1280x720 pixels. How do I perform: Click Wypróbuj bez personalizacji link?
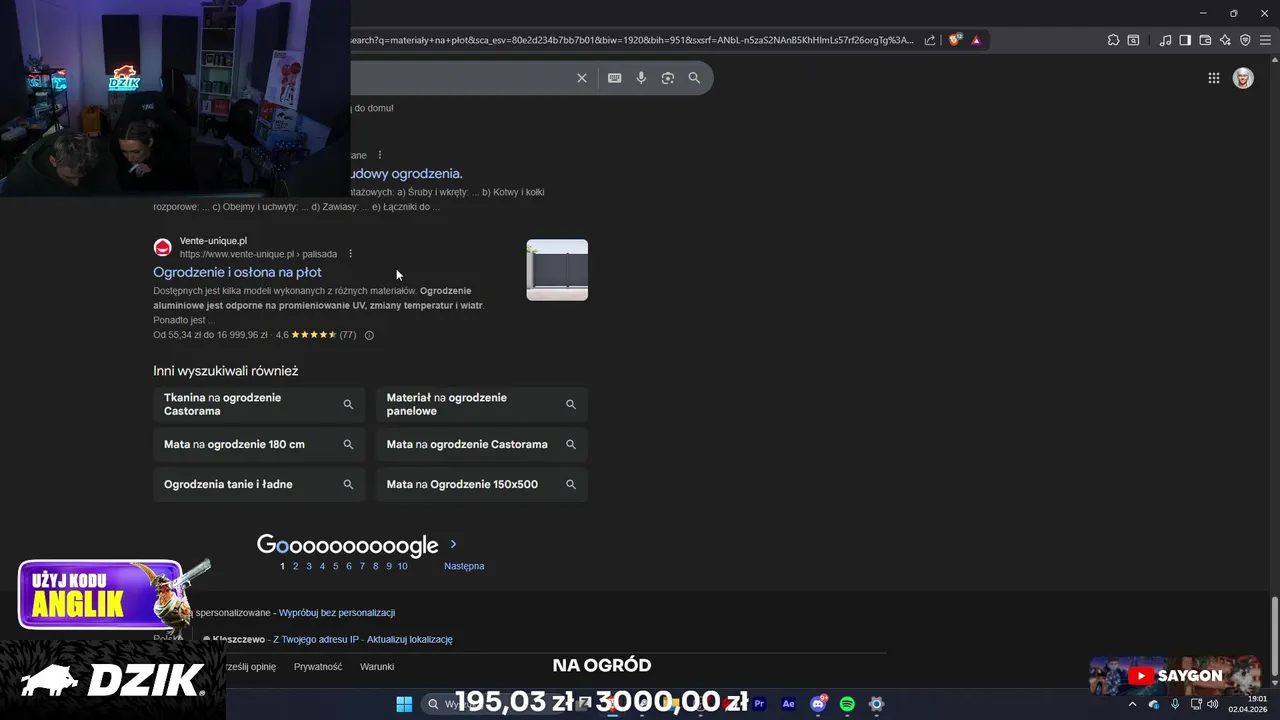point(337,612)
